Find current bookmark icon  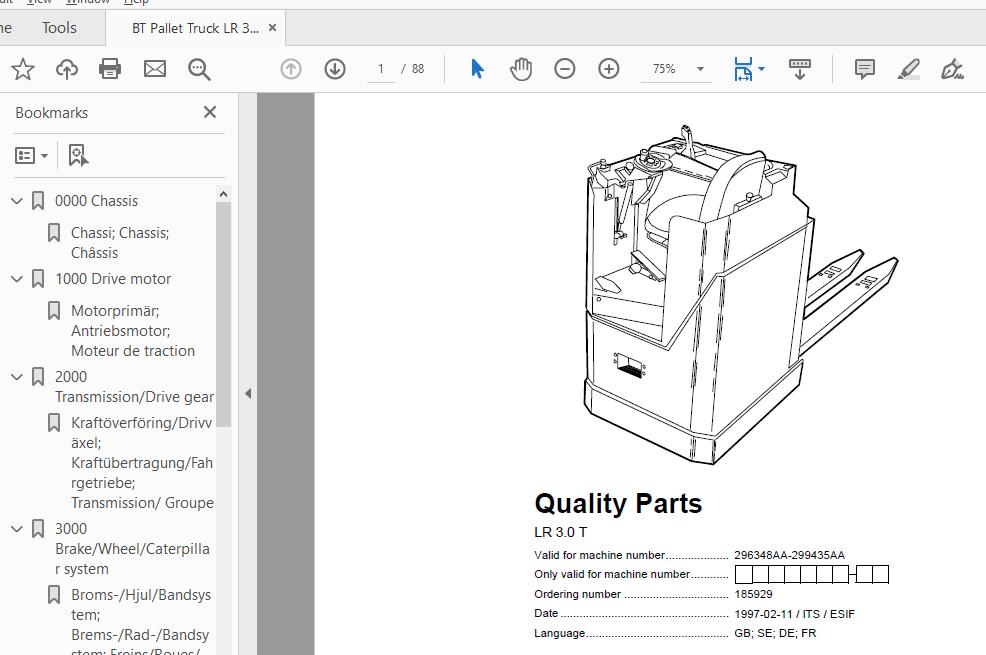click(78, 155)
